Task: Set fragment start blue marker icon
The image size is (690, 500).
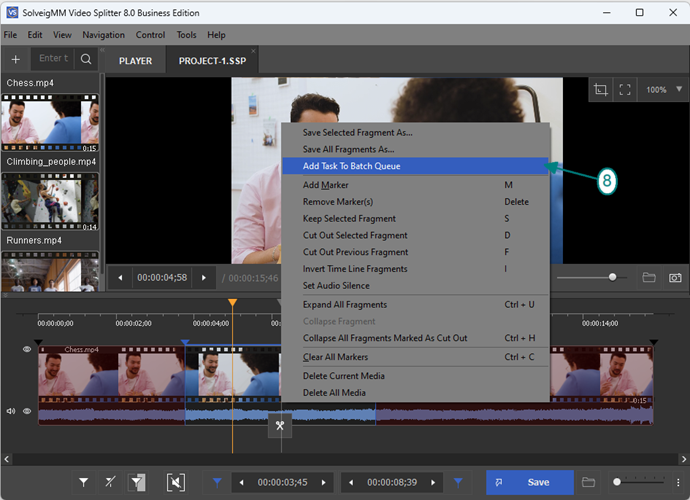Action: click(217, 482)
